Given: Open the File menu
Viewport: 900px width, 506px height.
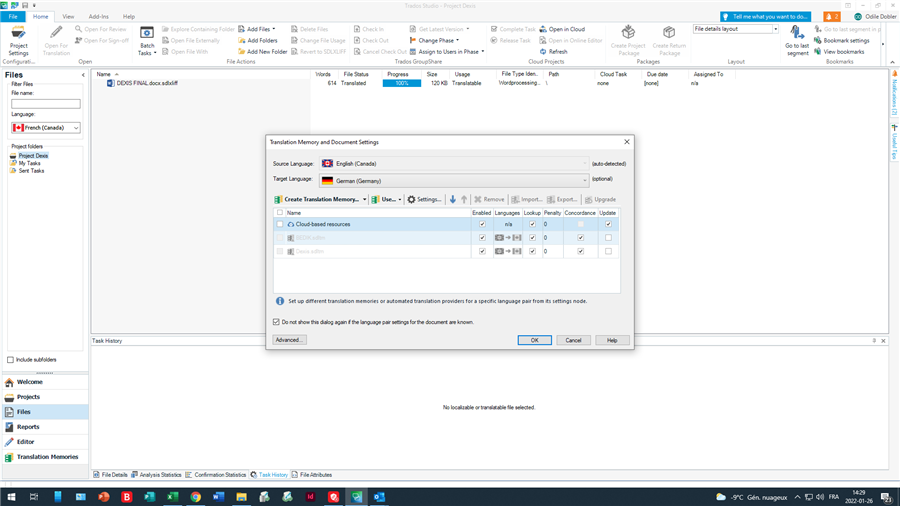Looking at the screenshot, I should [13, 17].
